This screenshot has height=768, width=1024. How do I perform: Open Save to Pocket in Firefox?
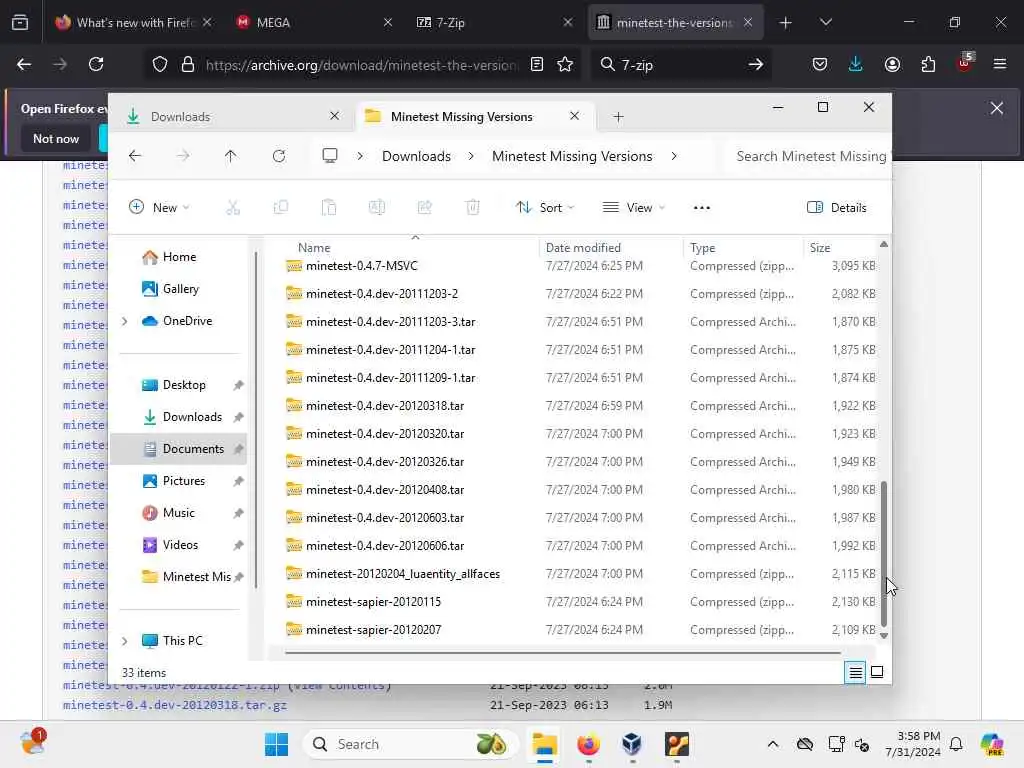[820, 64]
